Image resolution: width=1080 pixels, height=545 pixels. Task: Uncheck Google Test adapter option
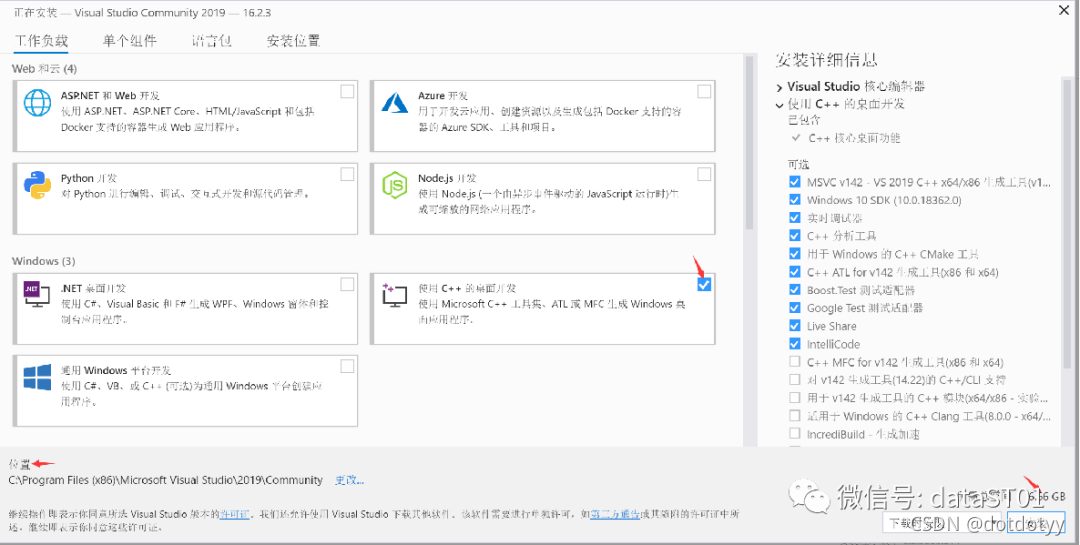coord(794,308)
